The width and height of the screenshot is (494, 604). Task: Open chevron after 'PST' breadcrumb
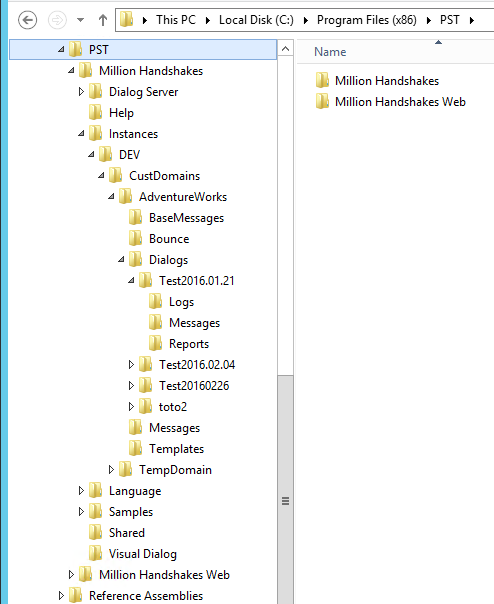(472, 20)
